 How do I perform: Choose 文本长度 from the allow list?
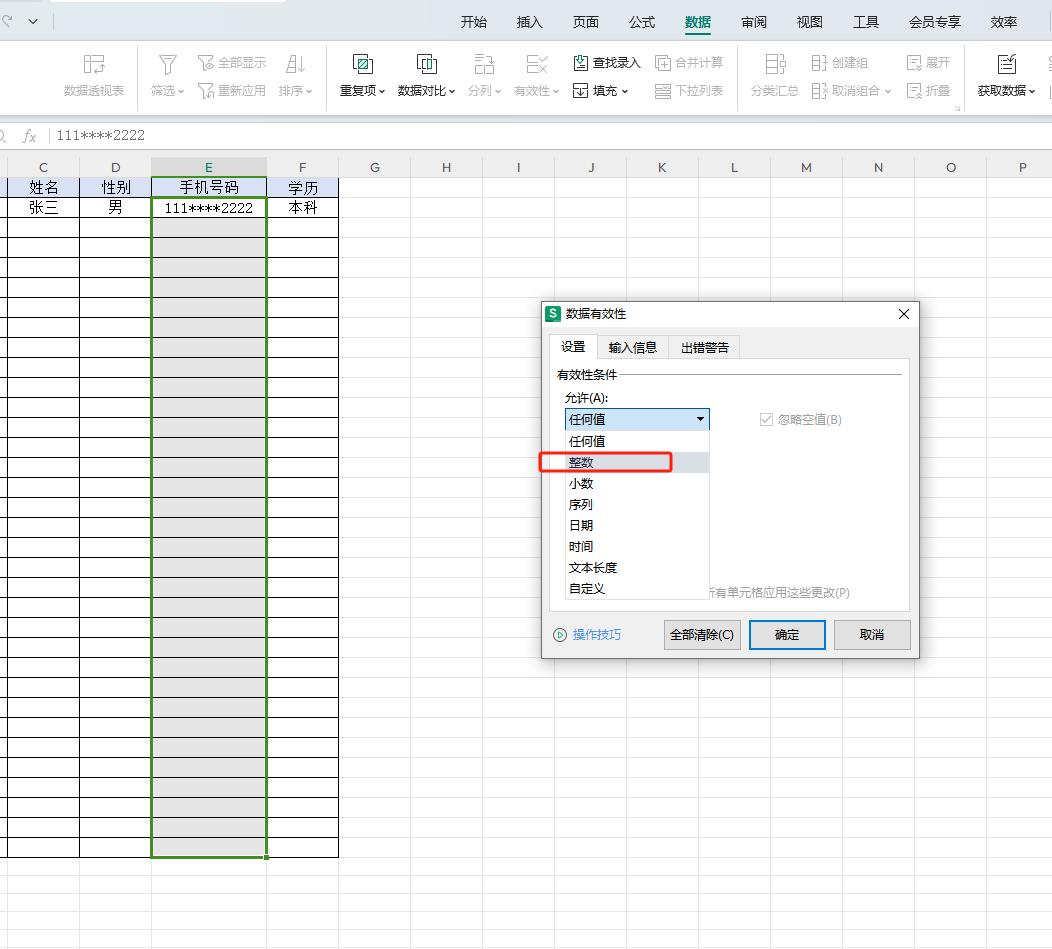click(637, 567)
